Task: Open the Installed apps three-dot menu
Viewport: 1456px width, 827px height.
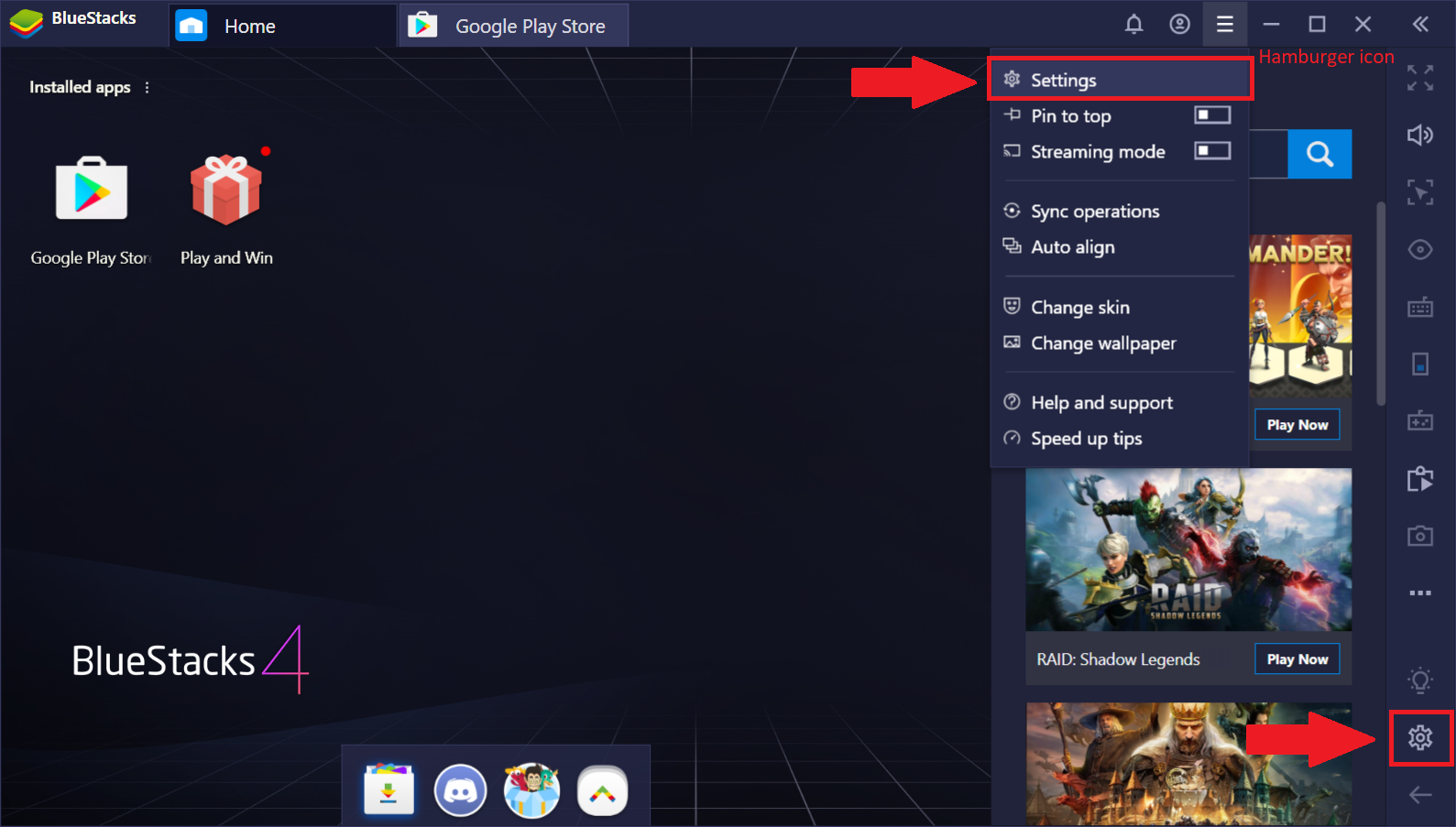Action: (x=147, y=87)
